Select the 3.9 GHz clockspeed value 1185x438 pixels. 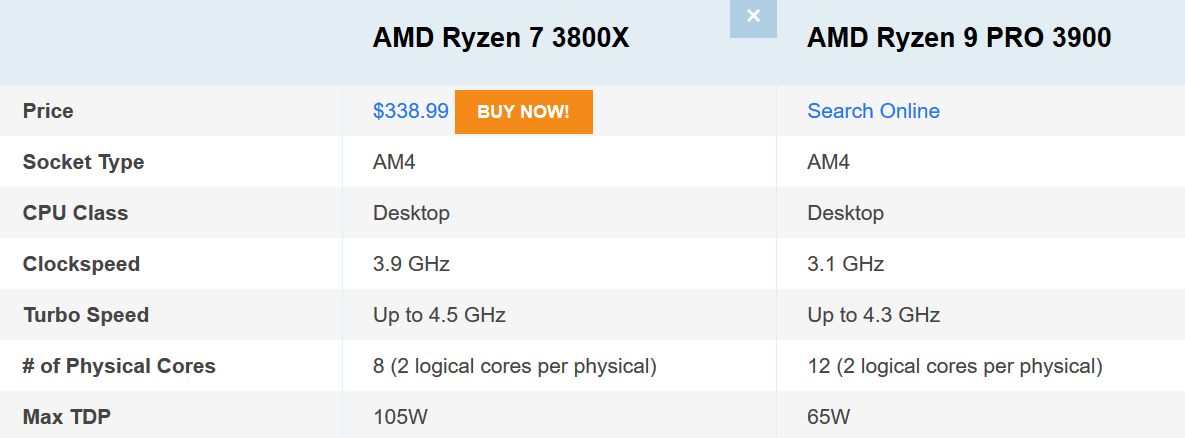click(x=411, y=264)
